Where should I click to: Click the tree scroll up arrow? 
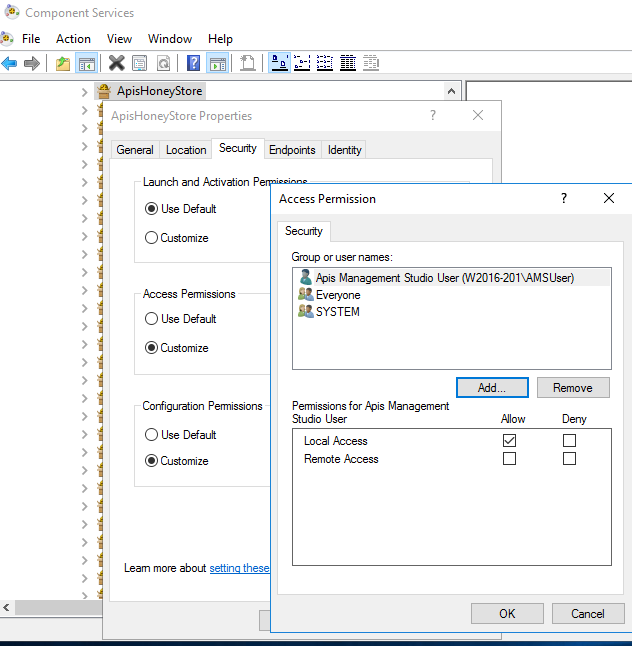tap(452, 91)
